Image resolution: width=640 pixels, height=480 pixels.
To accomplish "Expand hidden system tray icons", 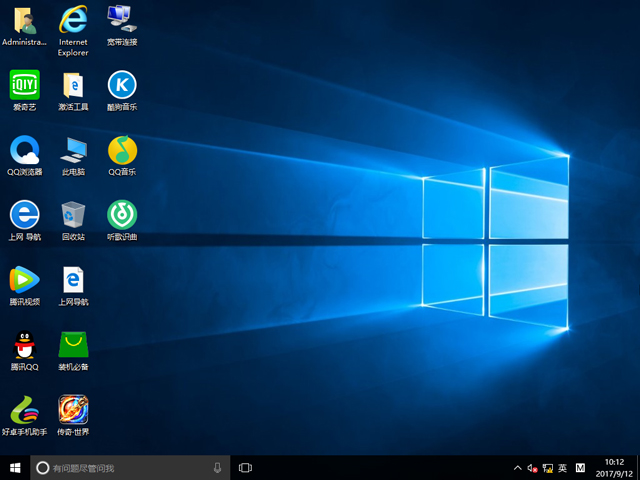I will 518,467.
